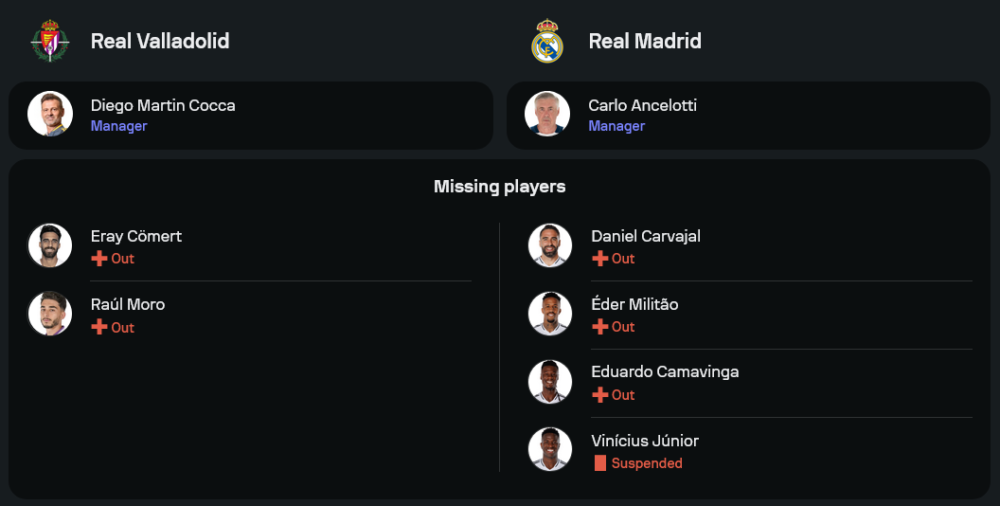Open Carlo Ancelotti's manager profile

(x=642, y=105)
